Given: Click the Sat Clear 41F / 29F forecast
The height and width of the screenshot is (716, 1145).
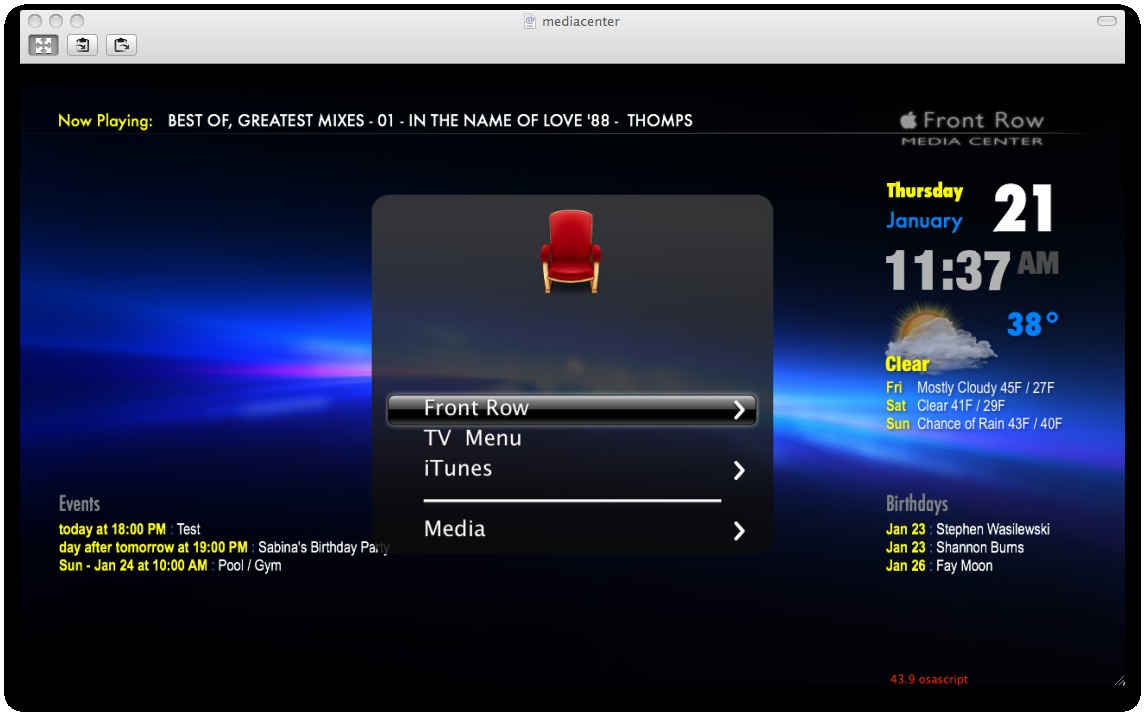Looking at the screenshot, I should pos(946,406).
